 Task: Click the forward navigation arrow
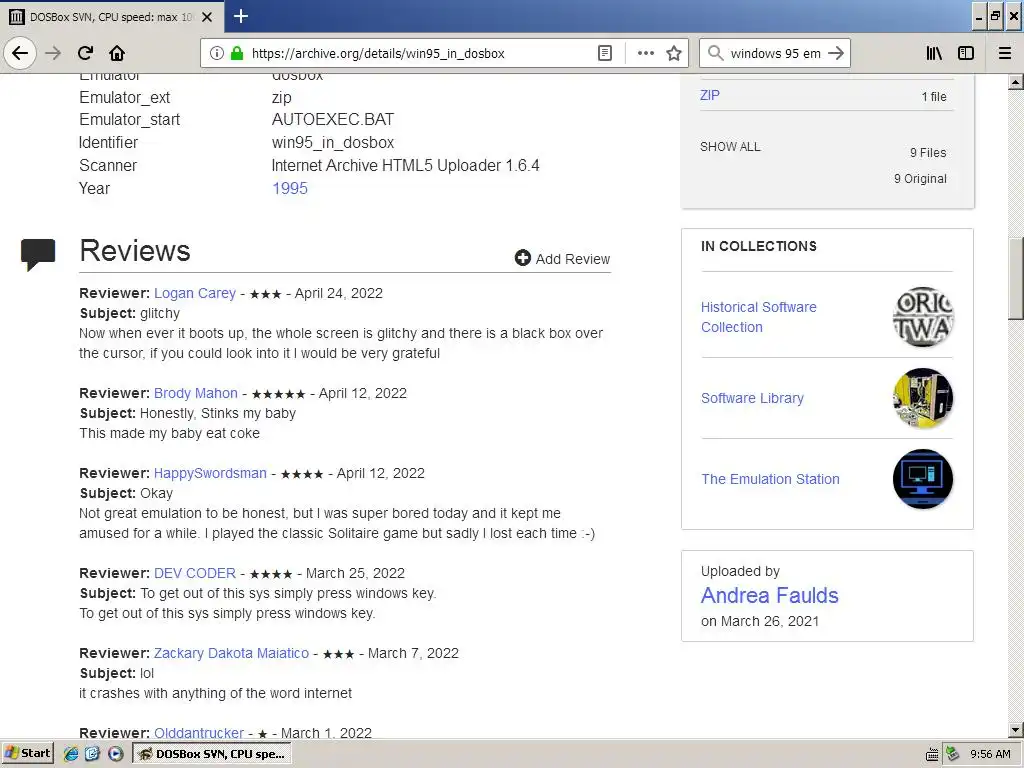point(53,53)
